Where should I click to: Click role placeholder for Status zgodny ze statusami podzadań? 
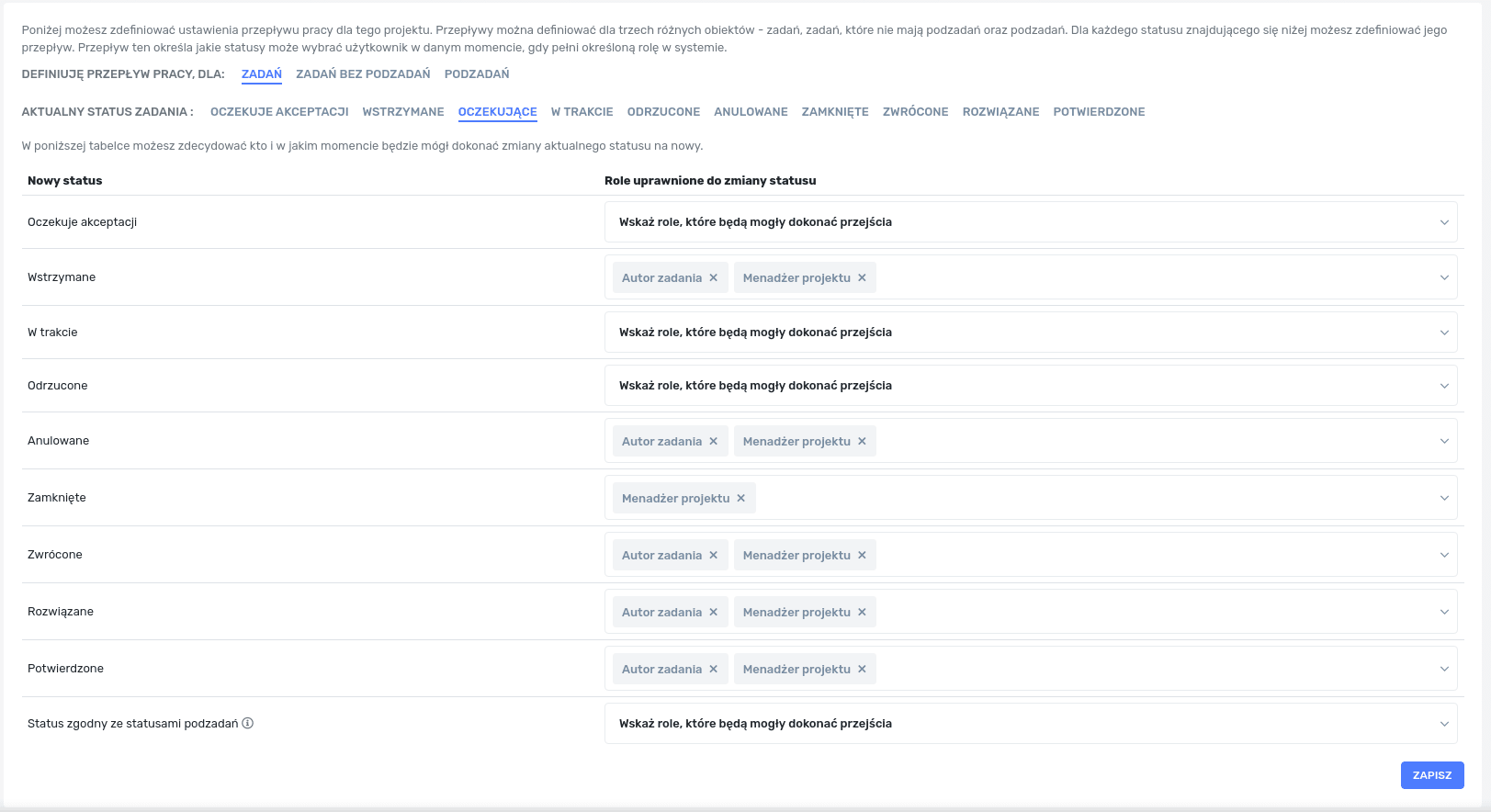(x=1031, y=724)
